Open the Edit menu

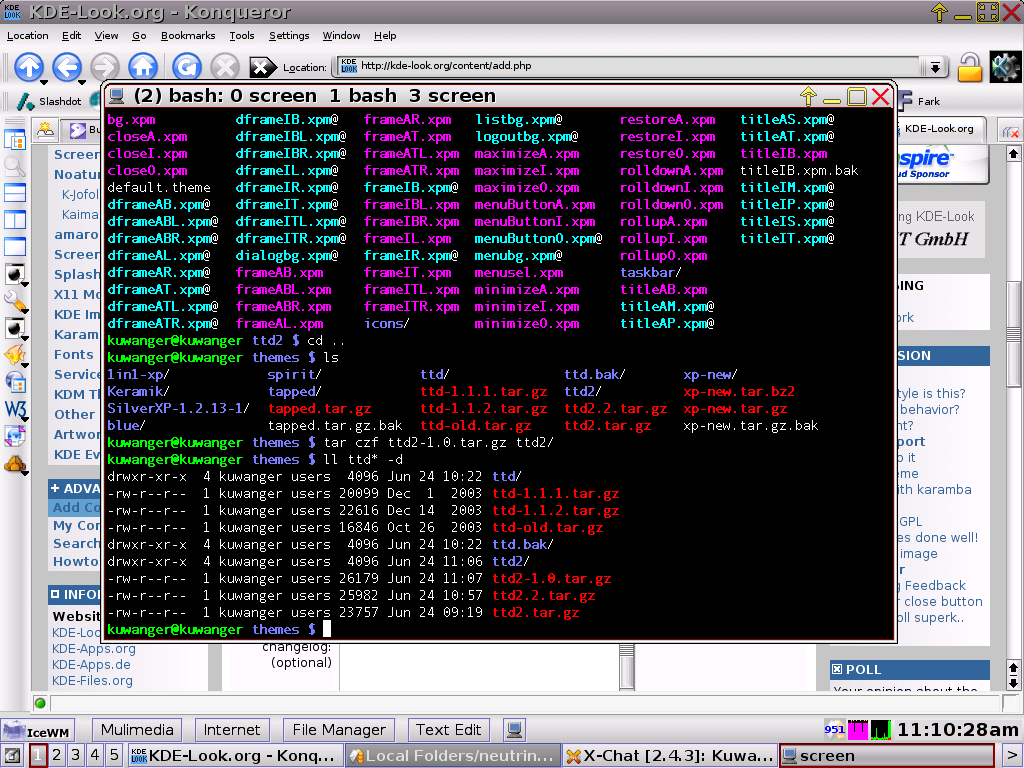tap(71, 35)
